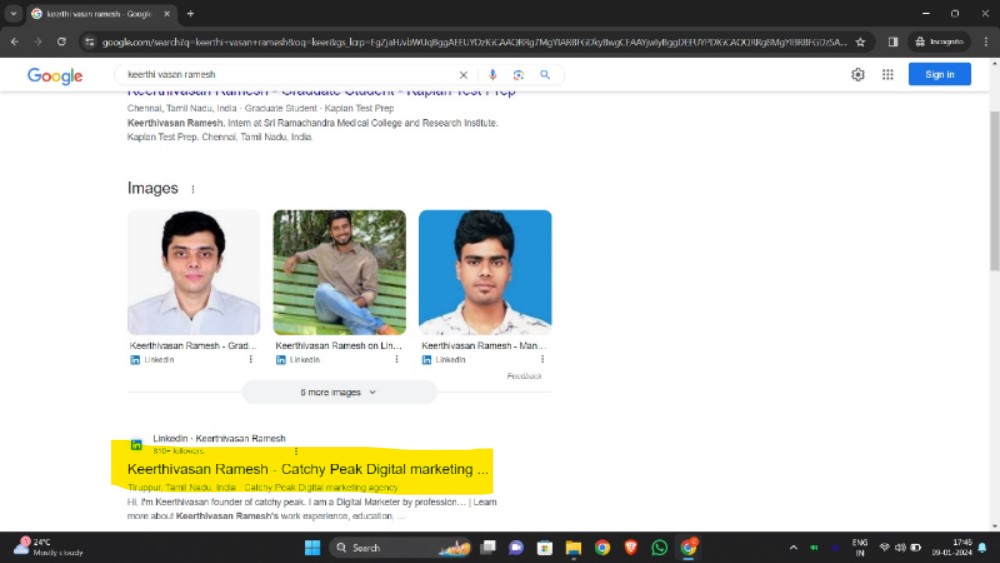1000x563 pixels.
Task: Reload the current page
Action: click(x=61, y=42)
